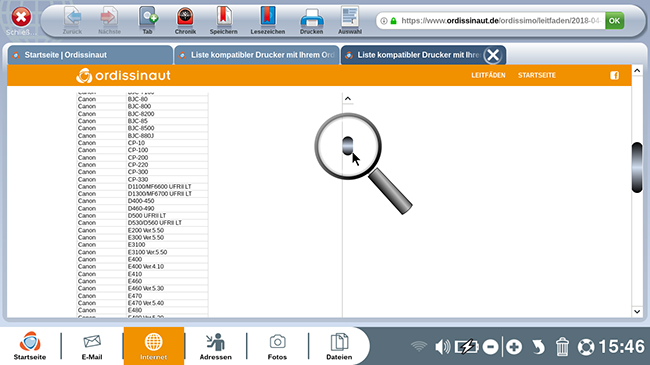Select the E200 Ver.5.50 cell
Screen dimensions: 650x365
point(167,230)
